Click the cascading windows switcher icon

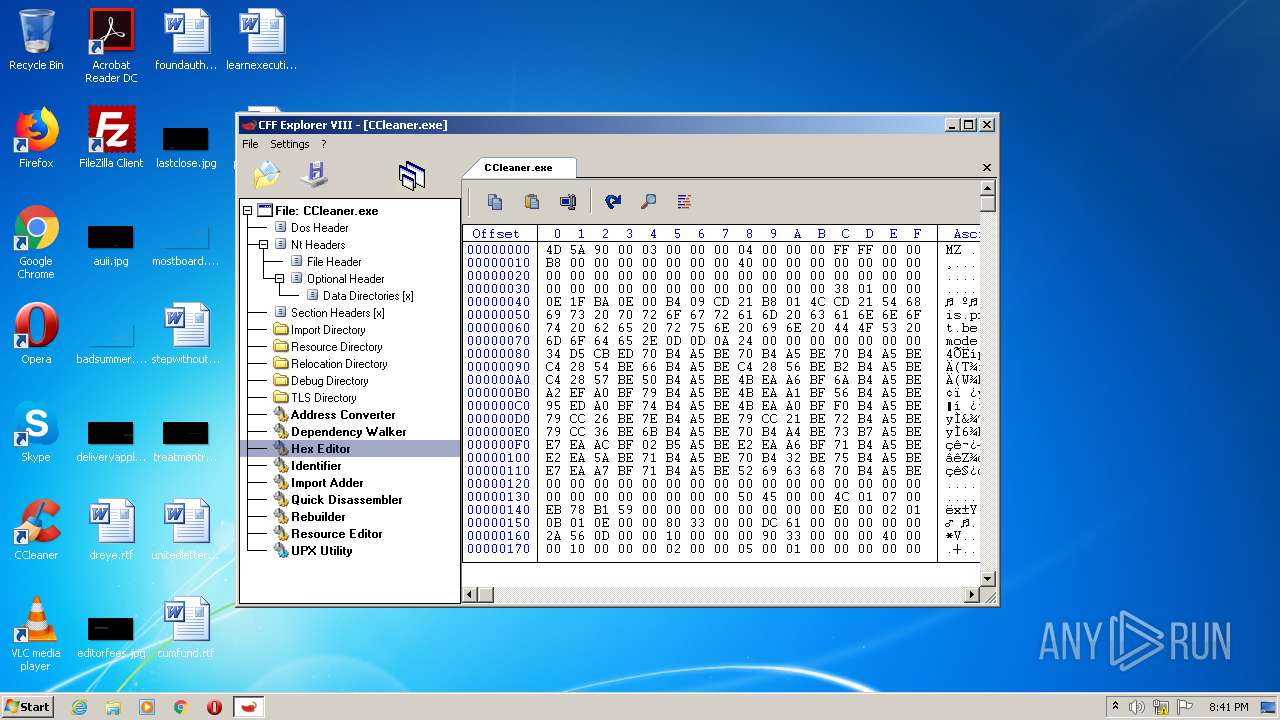411,176
